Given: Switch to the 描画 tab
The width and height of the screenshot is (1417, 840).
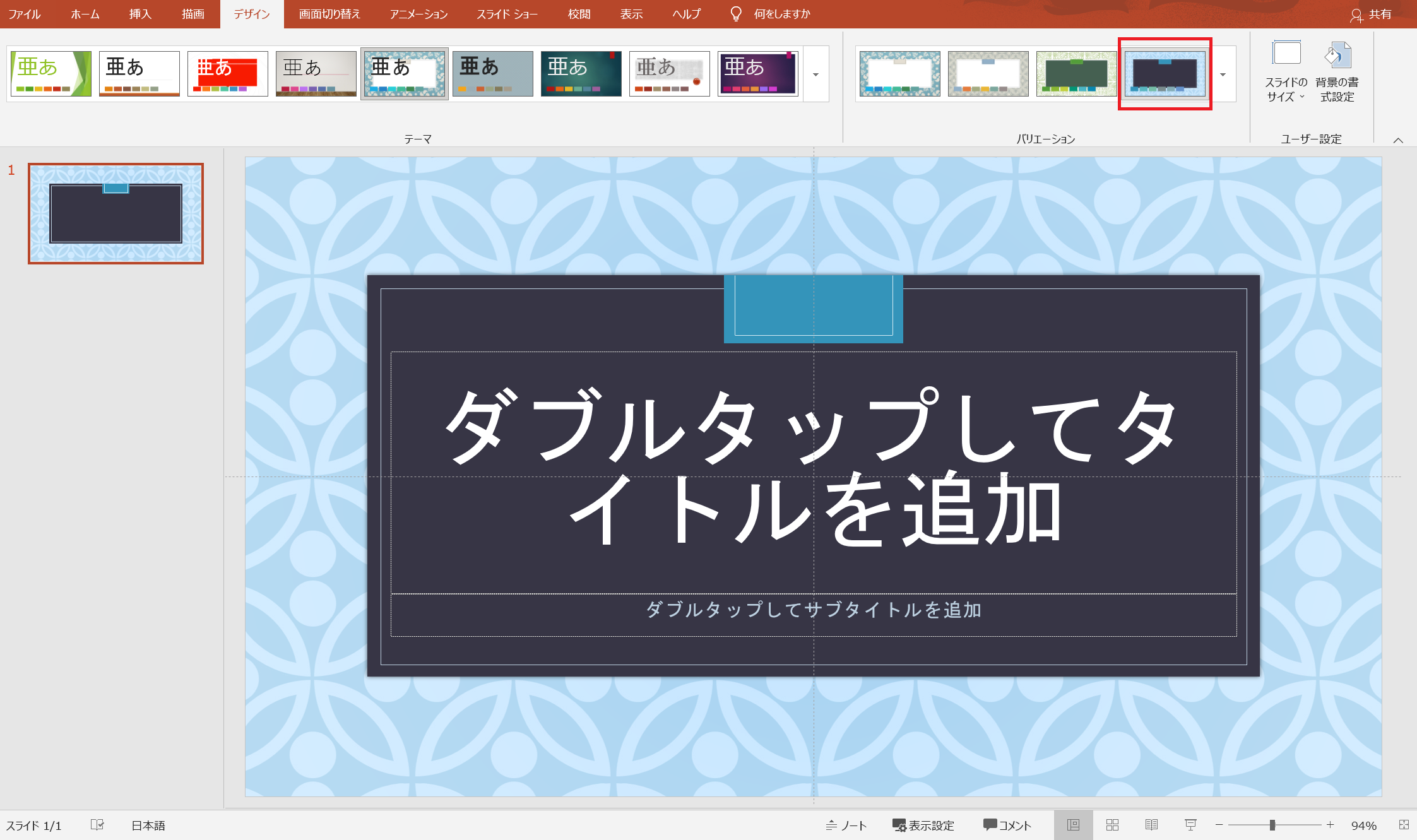Looking at the screenshot, I should tap(193, 14).
